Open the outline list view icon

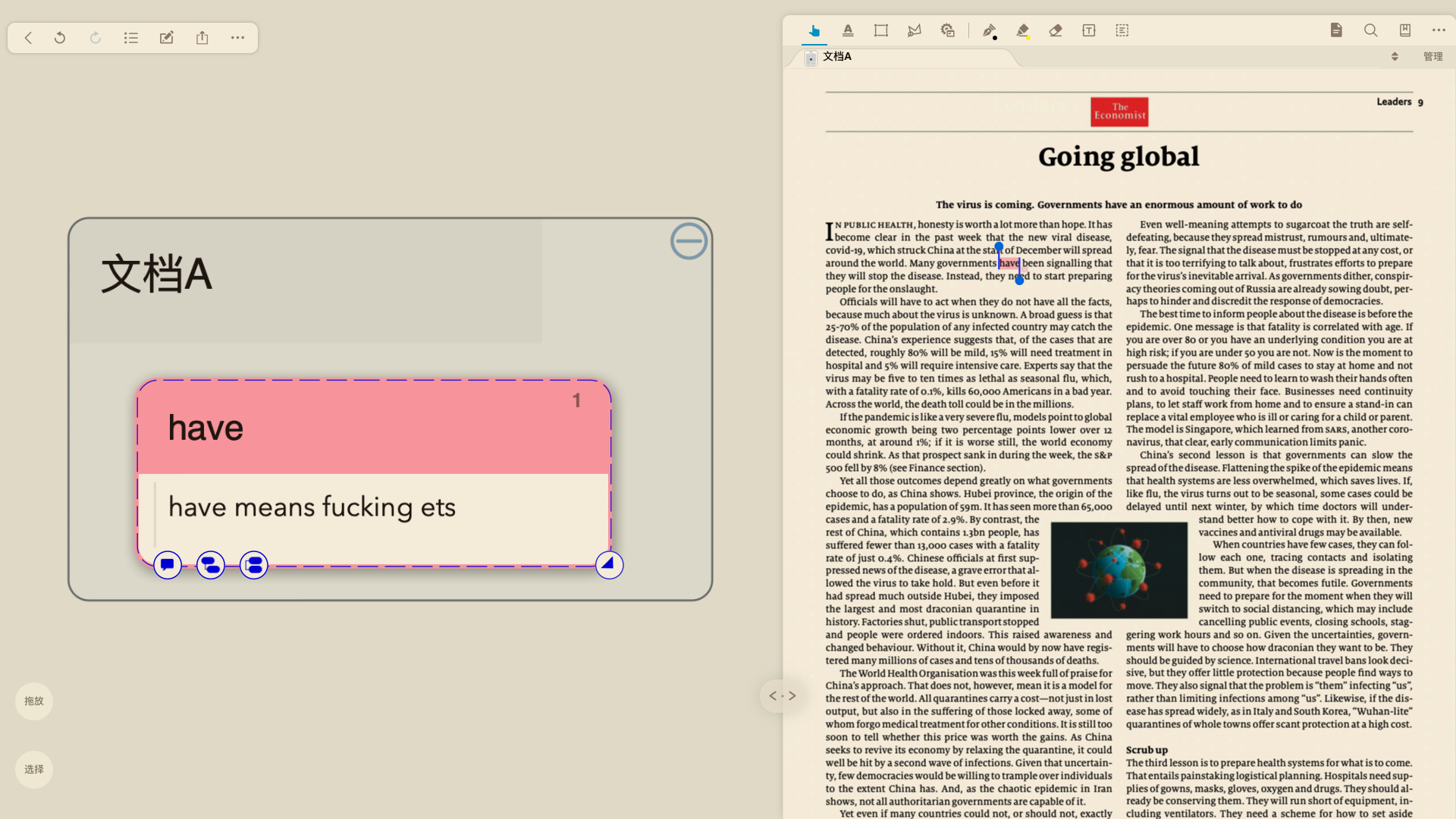pyautogui.click(x=131, y=38)
